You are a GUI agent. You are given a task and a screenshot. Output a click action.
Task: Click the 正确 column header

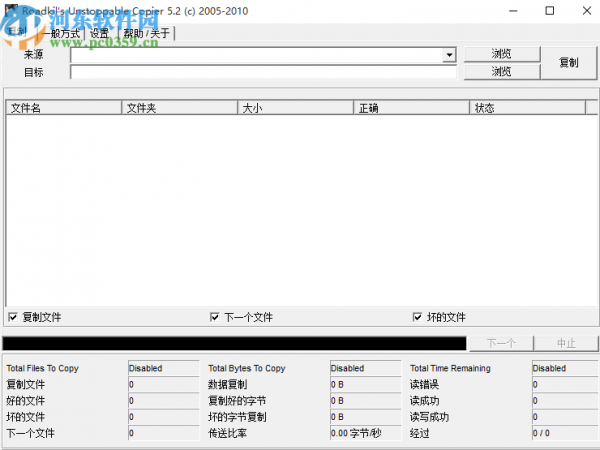(x=412, y=108)
